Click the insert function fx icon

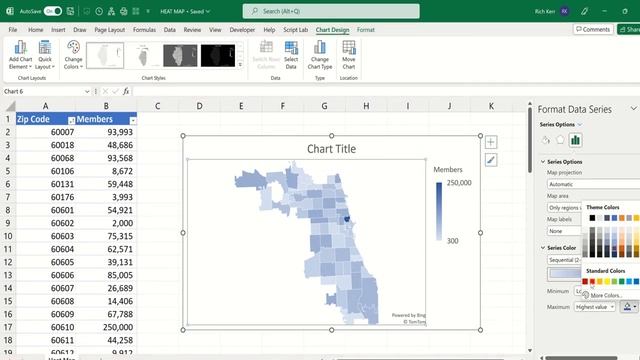126,91
